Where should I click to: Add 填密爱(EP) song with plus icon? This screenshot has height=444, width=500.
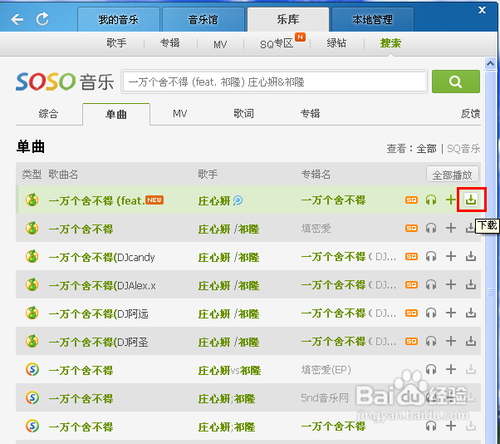coord(451,369)
